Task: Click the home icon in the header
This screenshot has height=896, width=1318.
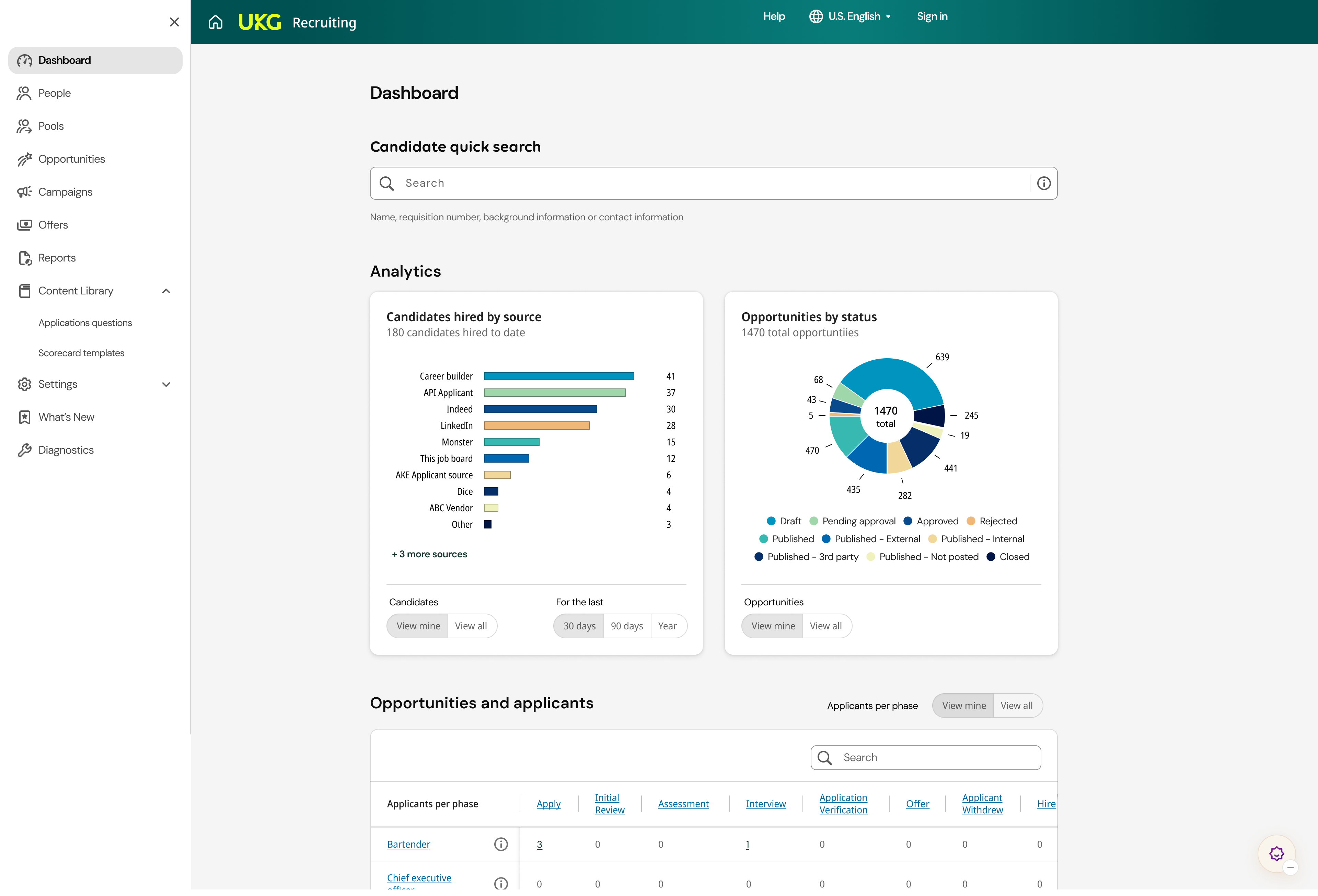Action: [216, 22]
